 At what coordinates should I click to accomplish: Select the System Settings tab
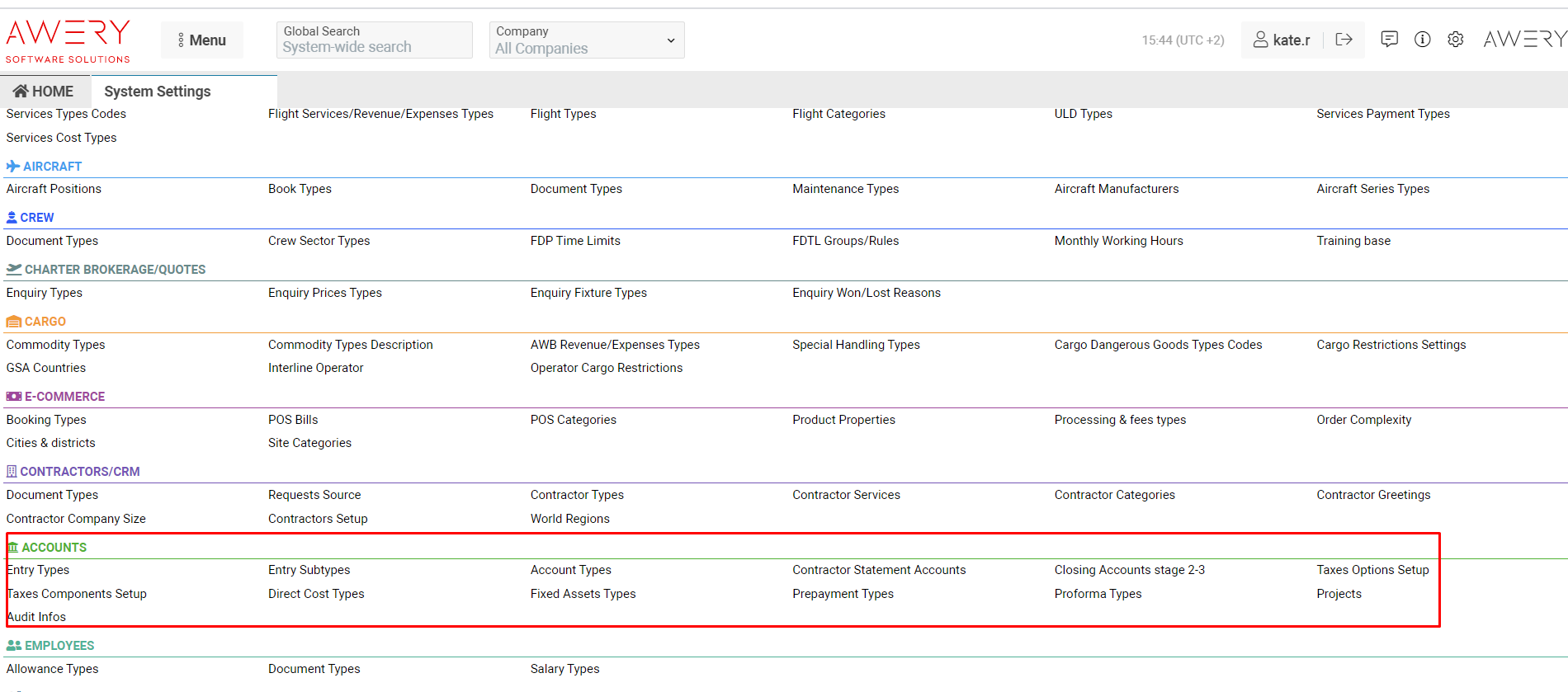pos(157,92)
